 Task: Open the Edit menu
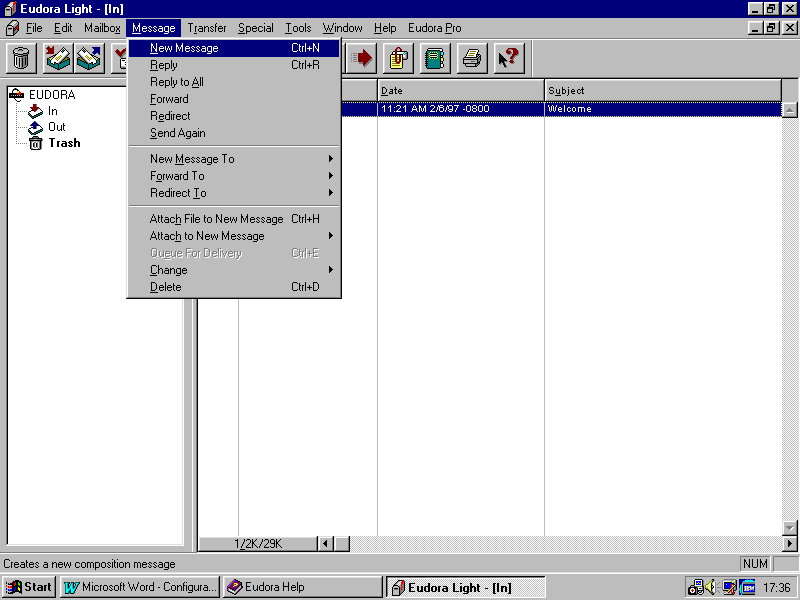pyautogui.click(x=63, y=28)
